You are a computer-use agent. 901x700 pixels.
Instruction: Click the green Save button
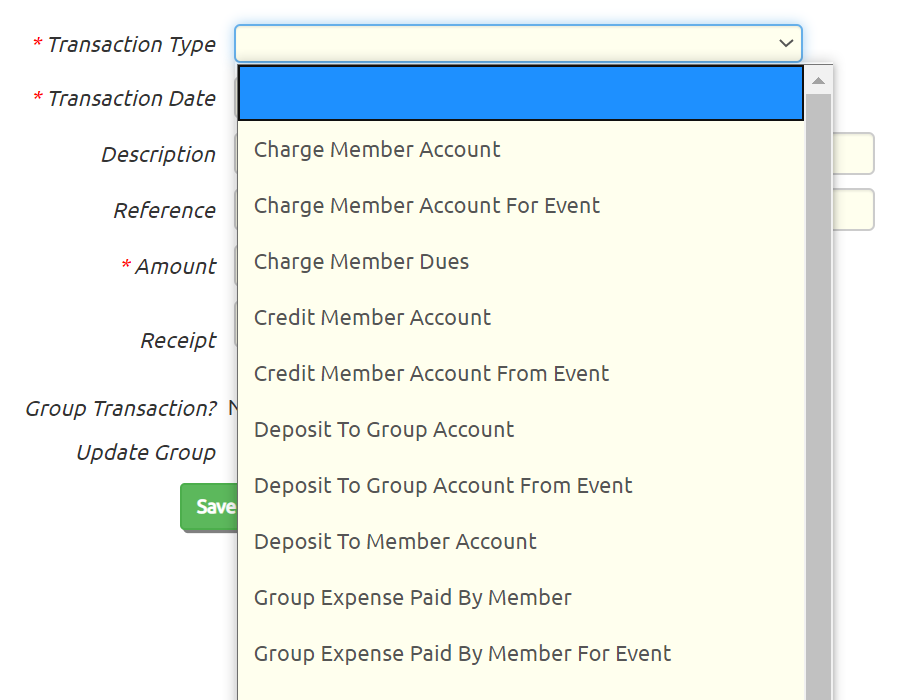tap(209, 507)
